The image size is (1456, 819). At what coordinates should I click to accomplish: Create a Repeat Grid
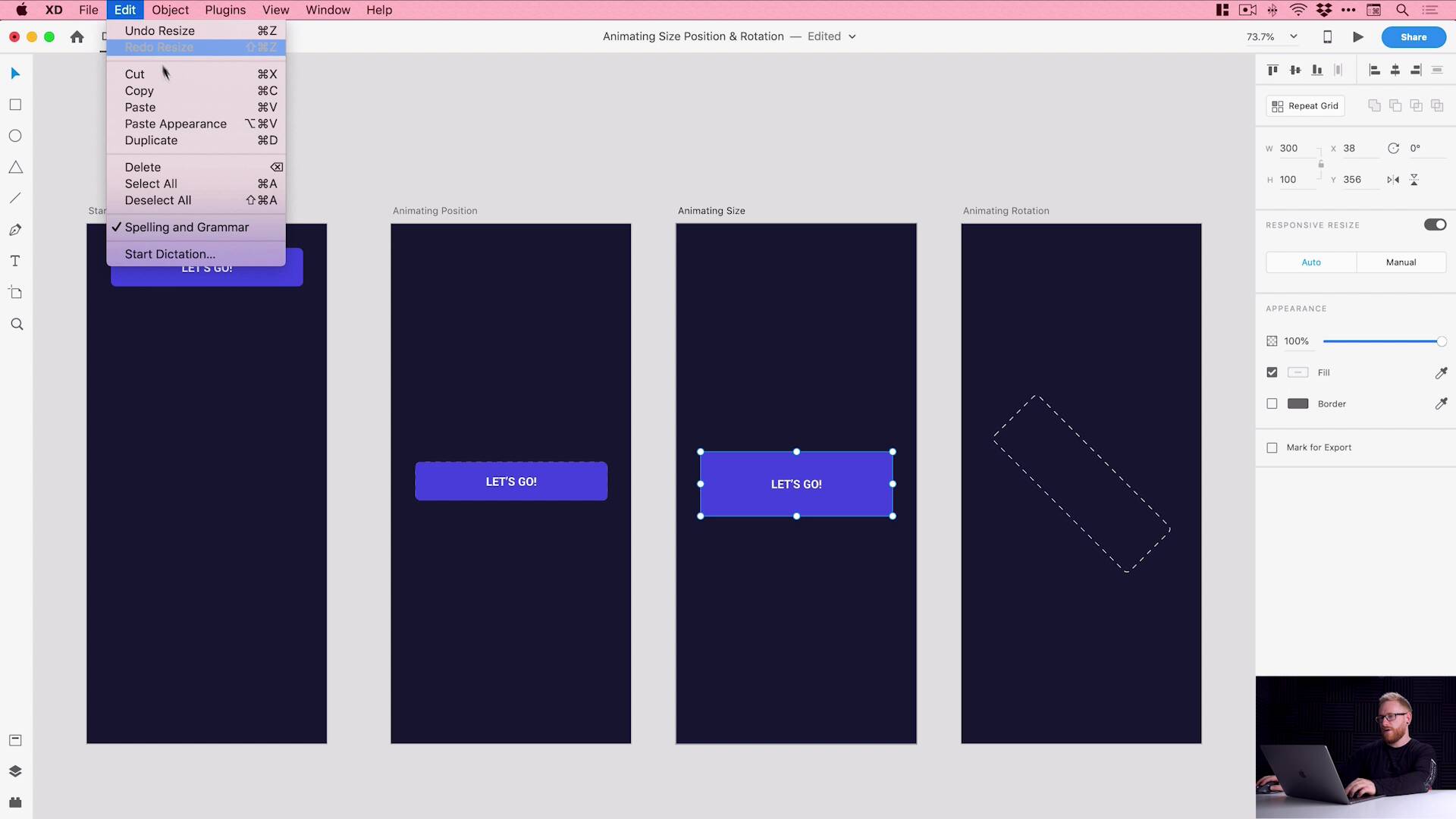point(1304,105)
